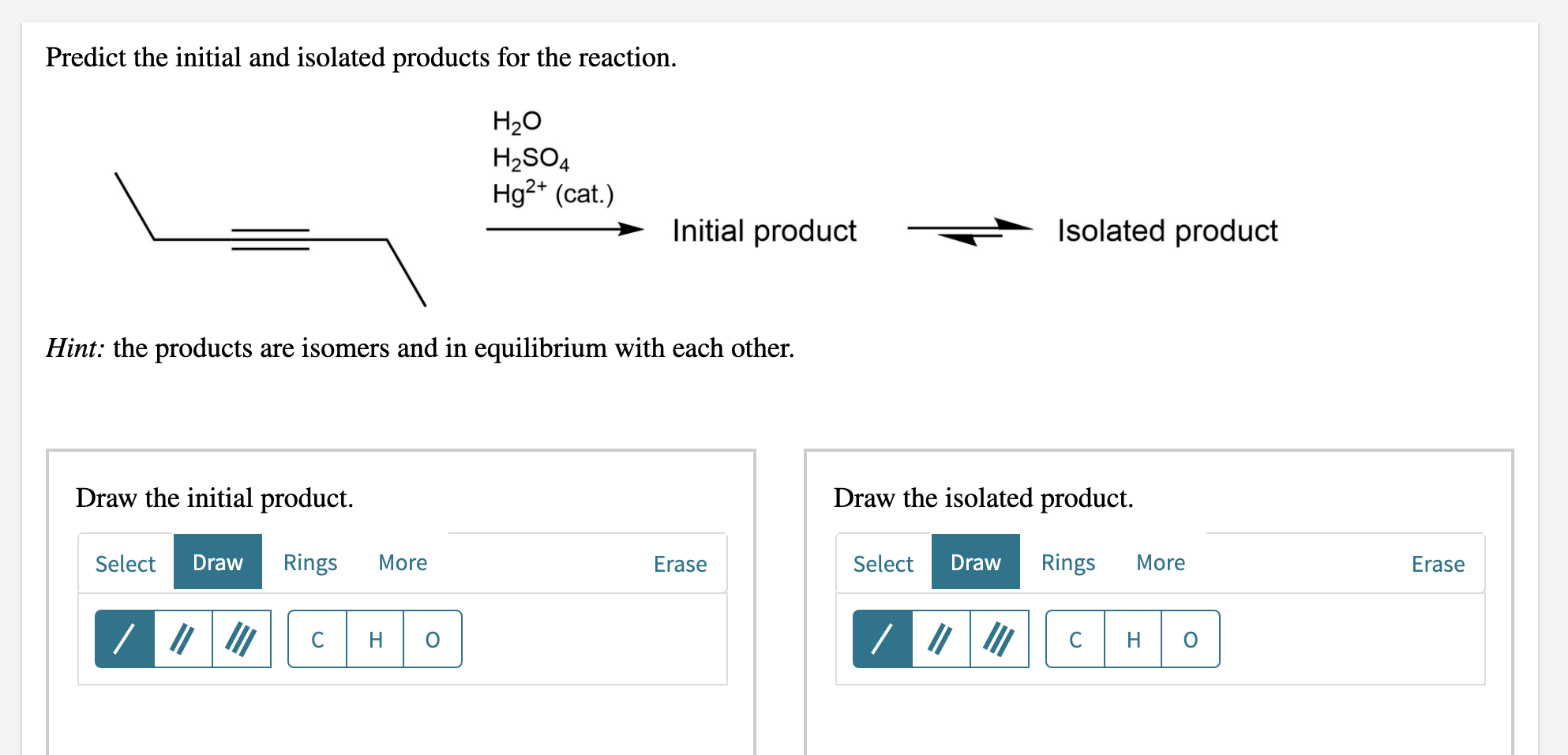Choose Carbon atom in isolated product panel
Viewport: 1568px width, 755px height.
(1075, 639)
